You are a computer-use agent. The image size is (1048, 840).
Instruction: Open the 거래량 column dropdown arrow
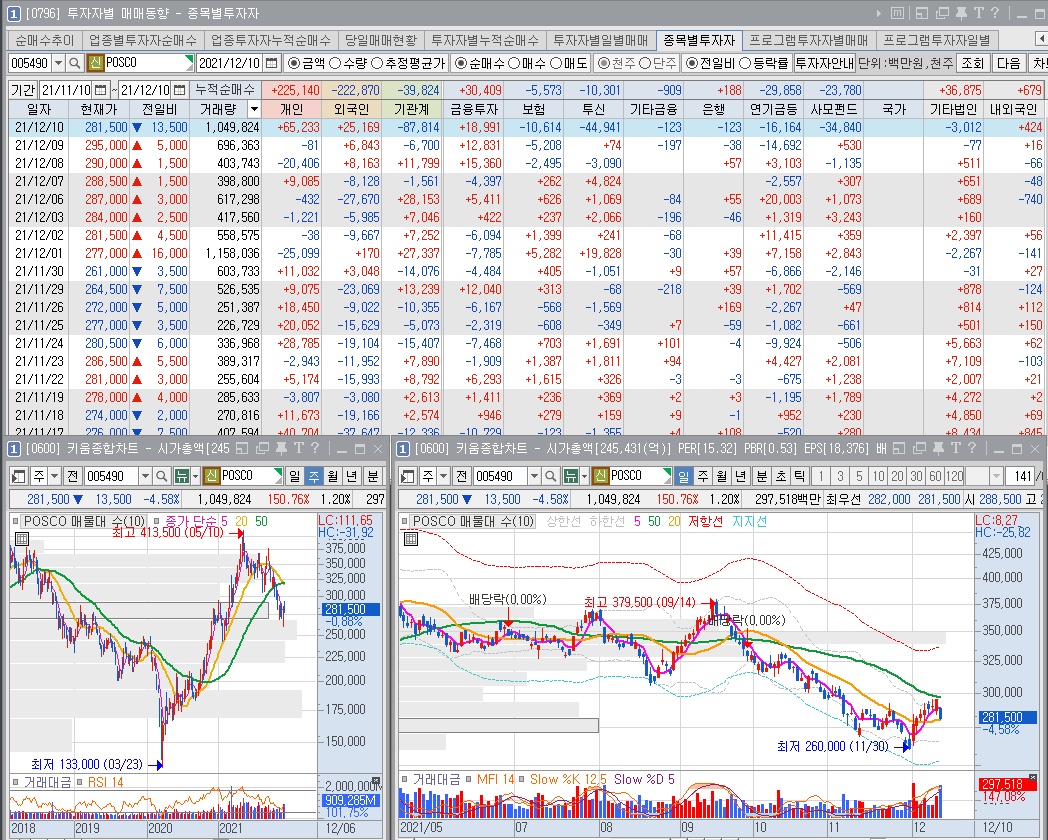[x=253, y=109]
